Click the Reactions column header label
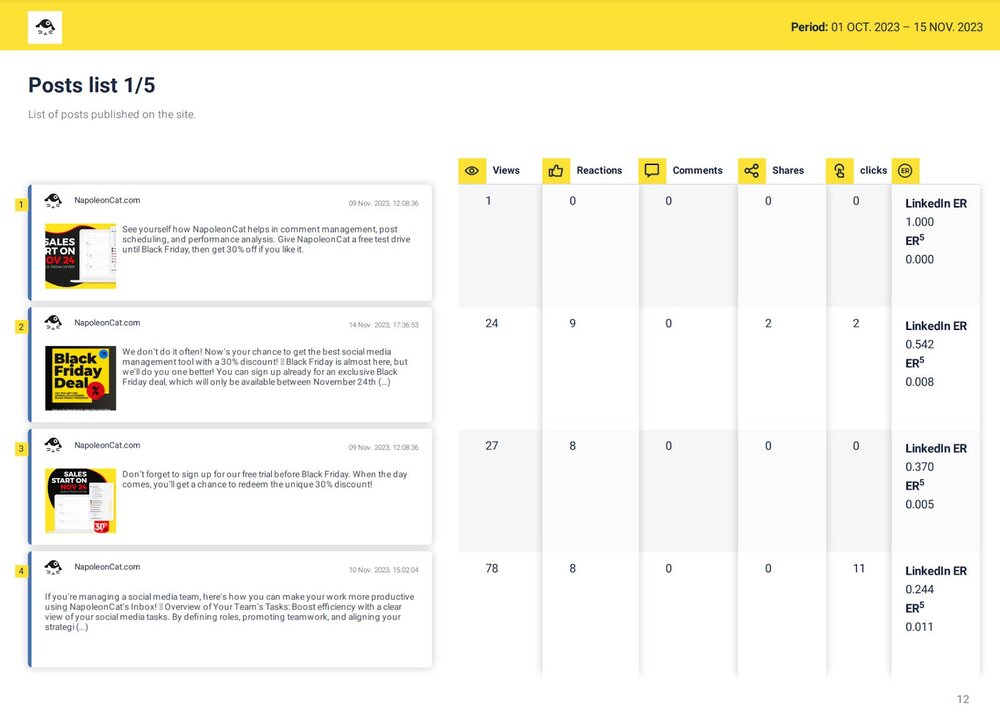The height and width of the screenshot is (713, 1000). point(599,171)
